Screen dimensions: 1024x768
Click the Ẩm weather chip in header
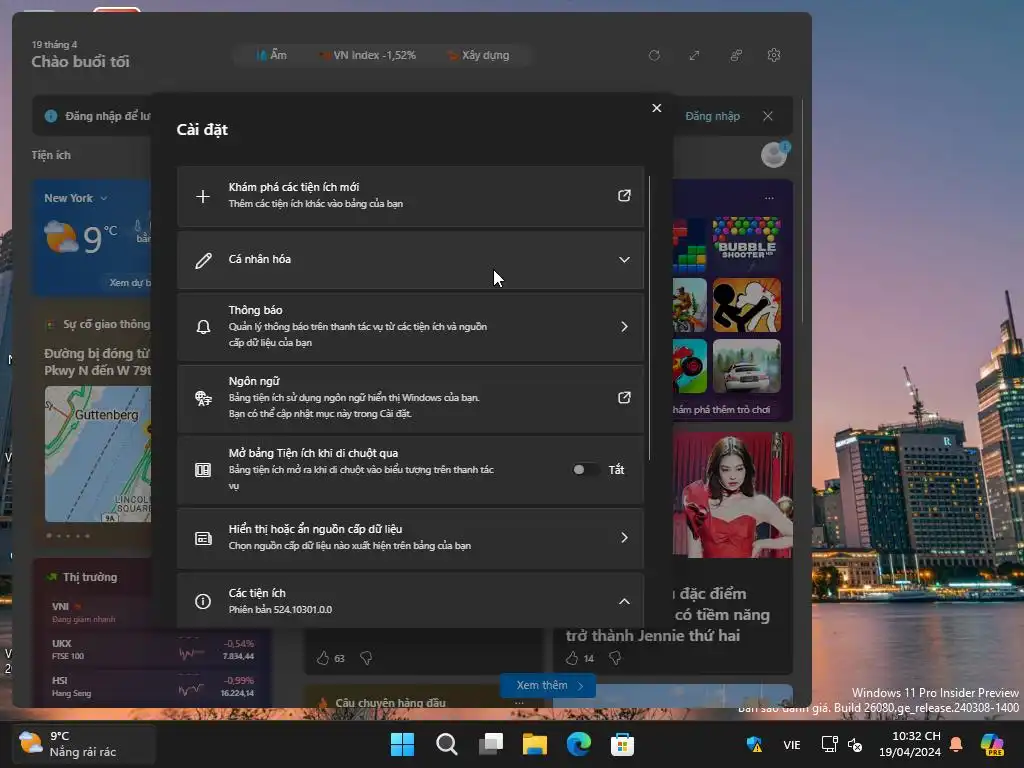[272, 56]
